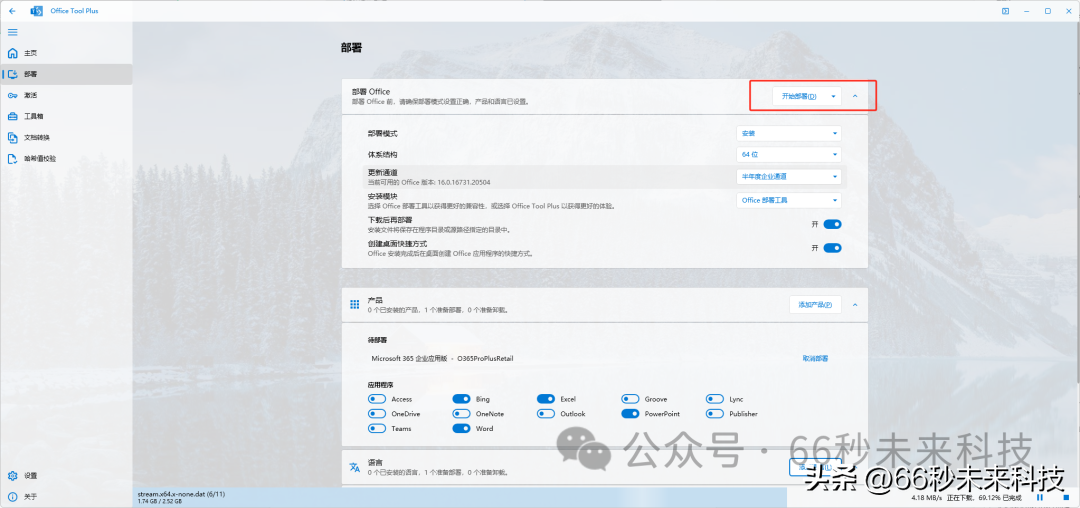Enable the Outlook application toggle

tap(546, 414)
